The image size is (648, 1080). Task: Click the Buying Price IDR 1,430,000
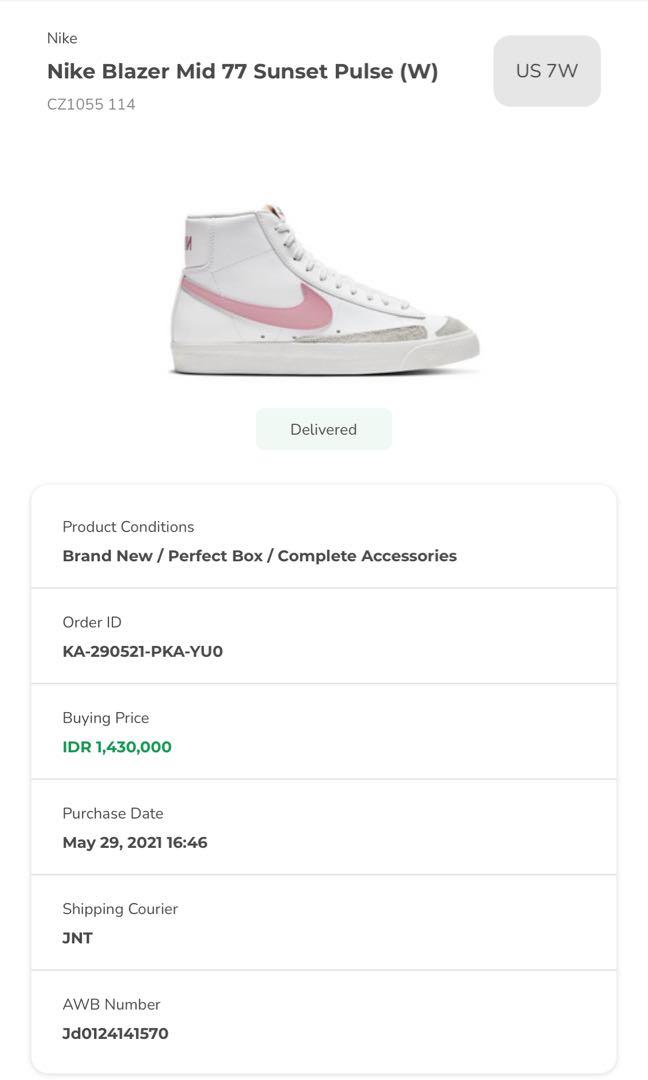pyautogui.click(x=117, y=747)
